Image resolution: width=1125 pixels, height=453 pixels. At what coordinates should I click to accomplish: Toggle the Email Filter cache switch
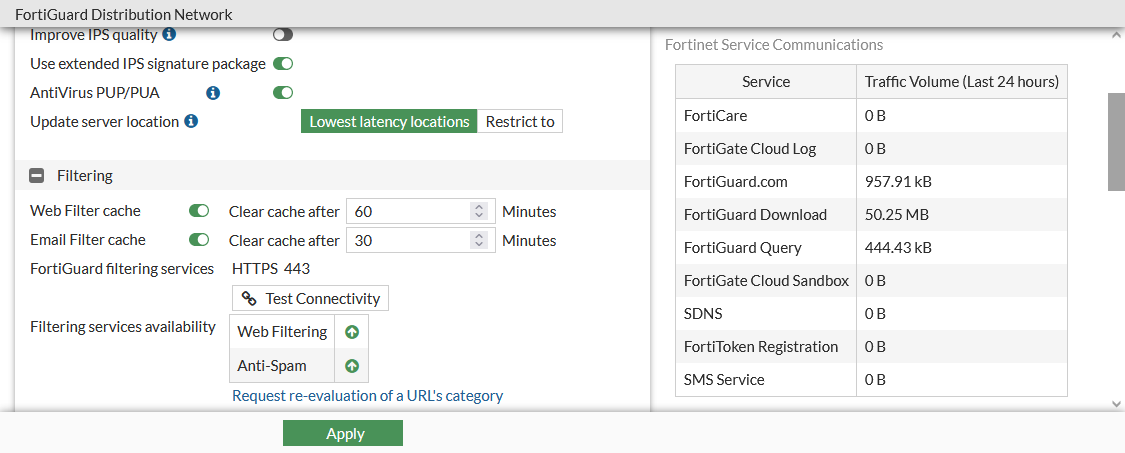pyautogui.click(x=199, y=240)
